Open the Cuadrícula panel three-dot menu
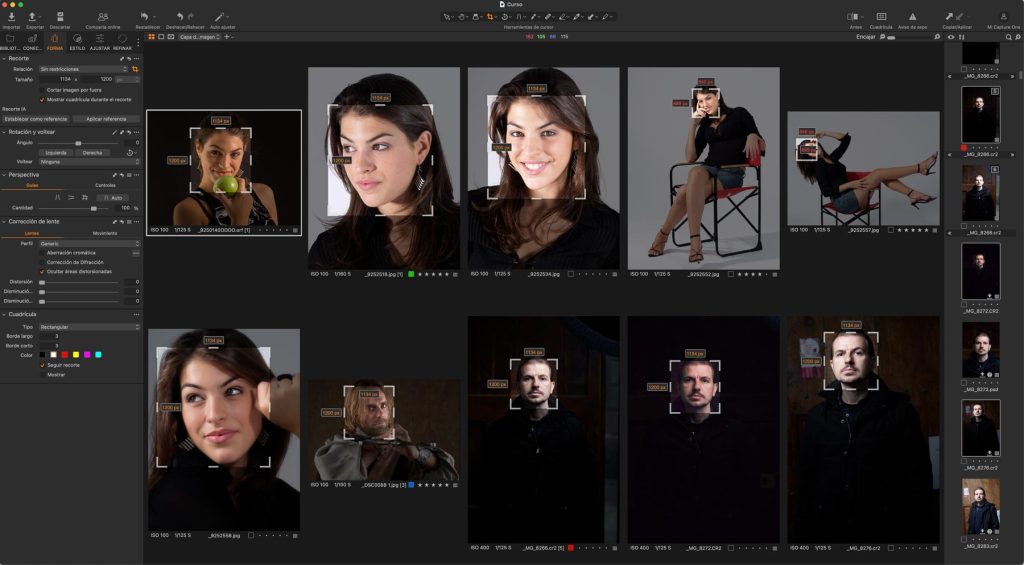 click(136, 314)
